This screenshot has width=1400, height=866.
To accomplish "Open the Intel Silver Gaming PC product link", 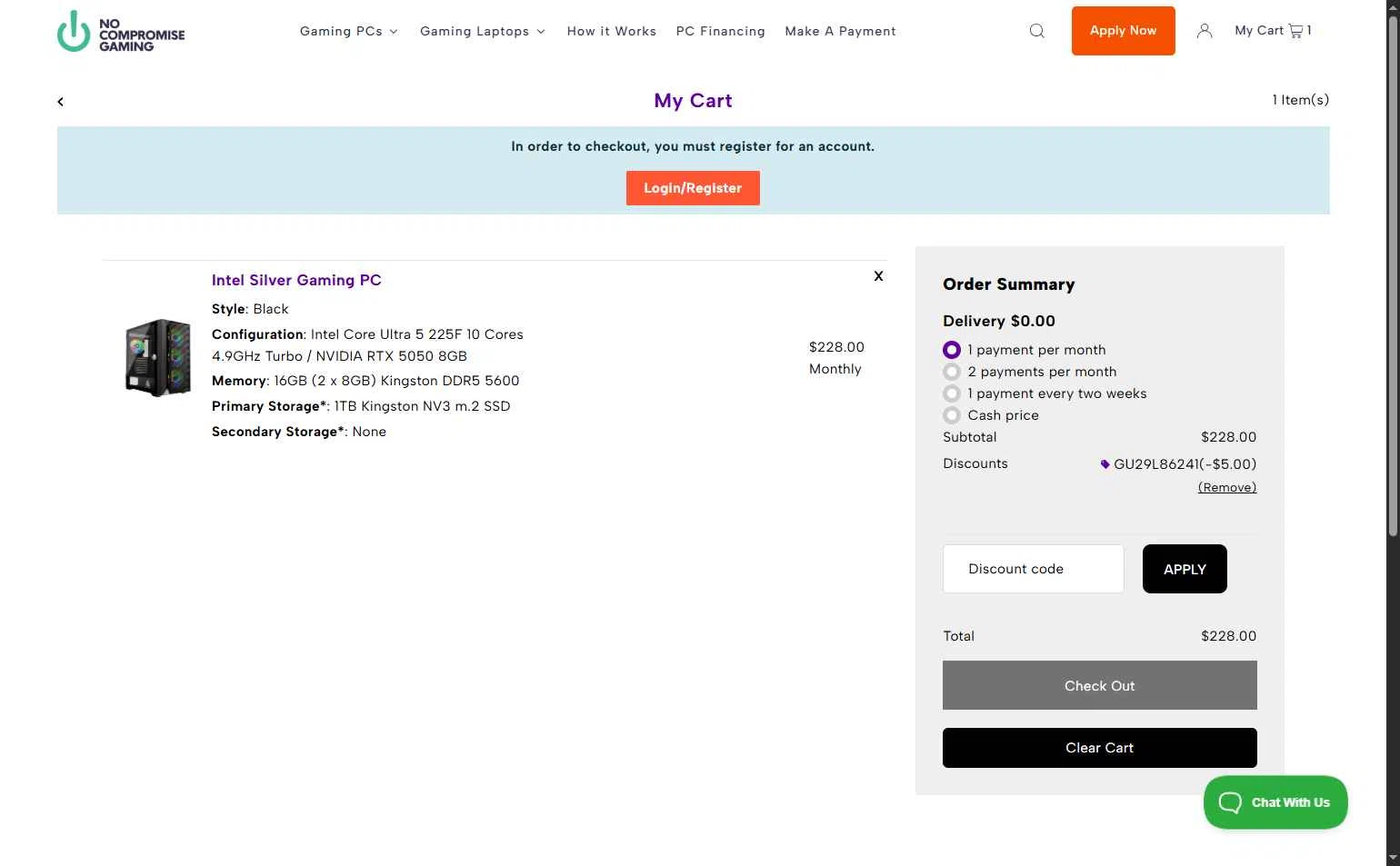I will 296,280.
